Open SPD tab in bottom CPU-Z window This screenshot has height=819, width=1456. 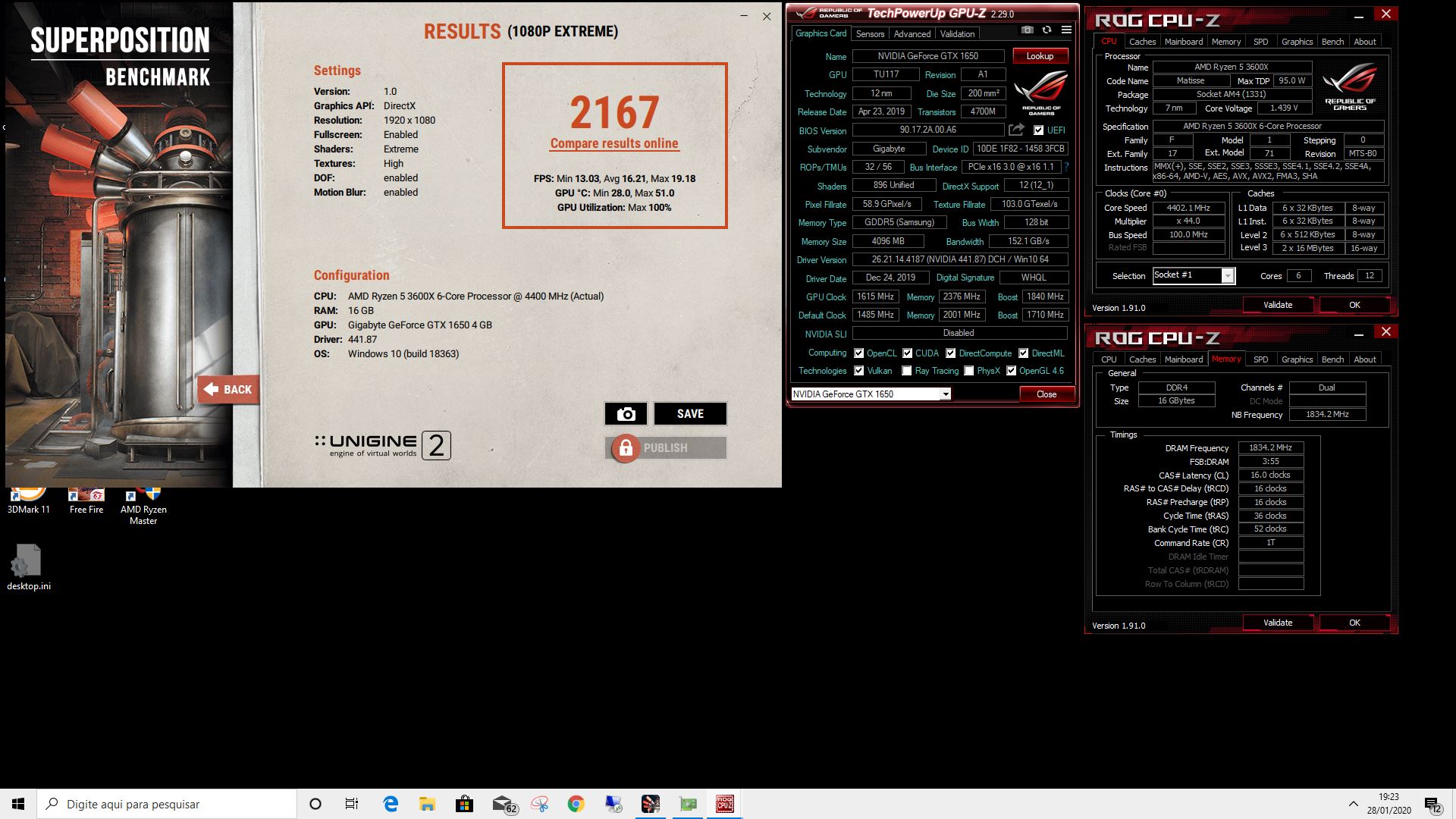click(x=1260, y=359)
